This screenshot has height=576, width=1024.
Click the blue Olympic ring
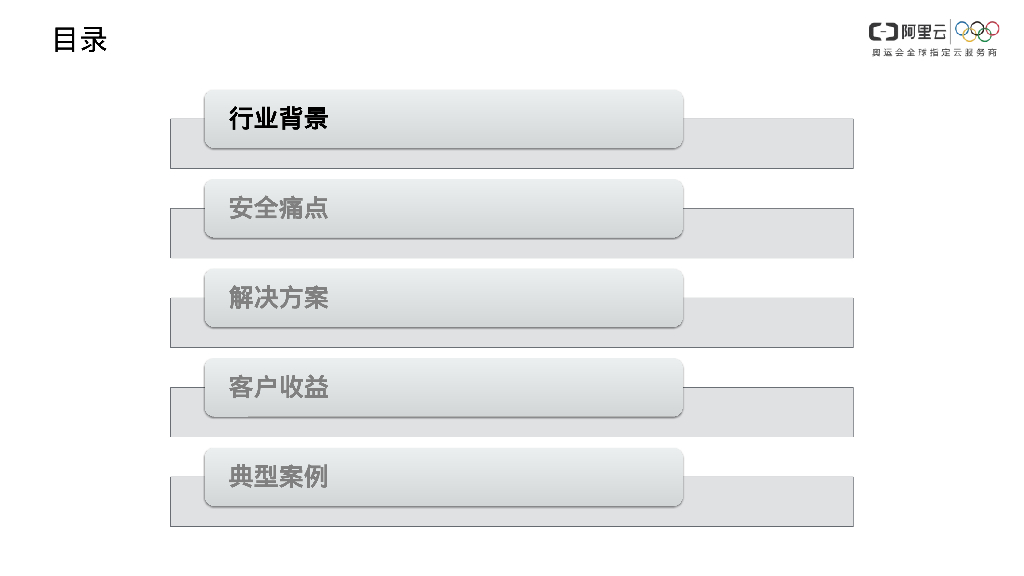click(963, 28)
